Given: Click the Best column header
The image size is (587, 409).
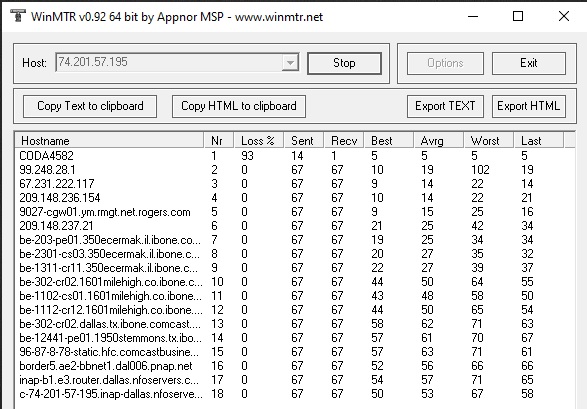Looking at the screenshot, I should coord(389,141).
